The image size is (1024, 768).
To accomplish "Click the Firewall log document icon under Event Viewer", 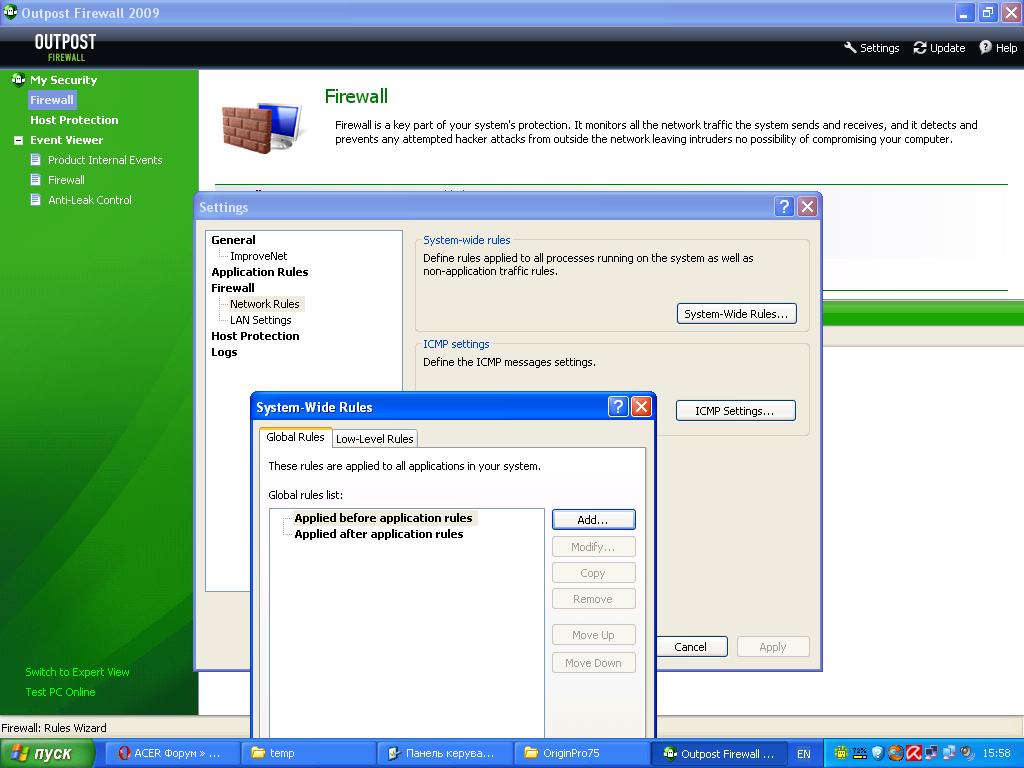I will (36, 180).
